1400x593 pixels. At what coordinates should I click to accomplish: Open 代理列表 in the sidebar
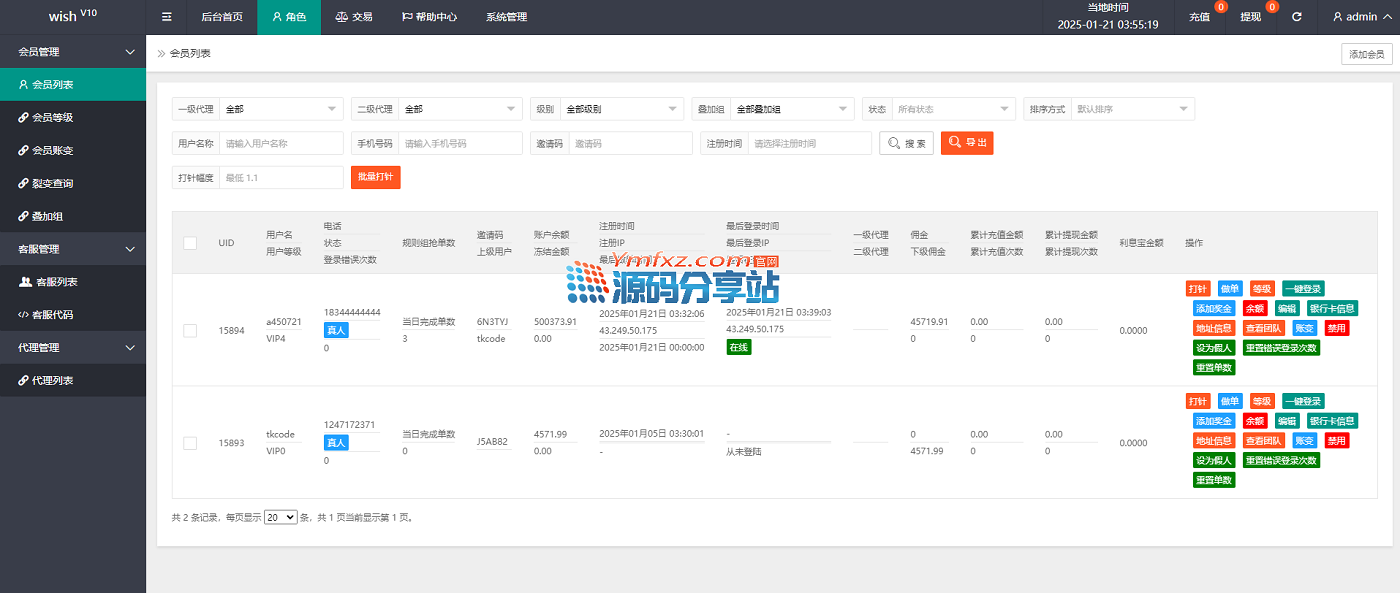52,381
